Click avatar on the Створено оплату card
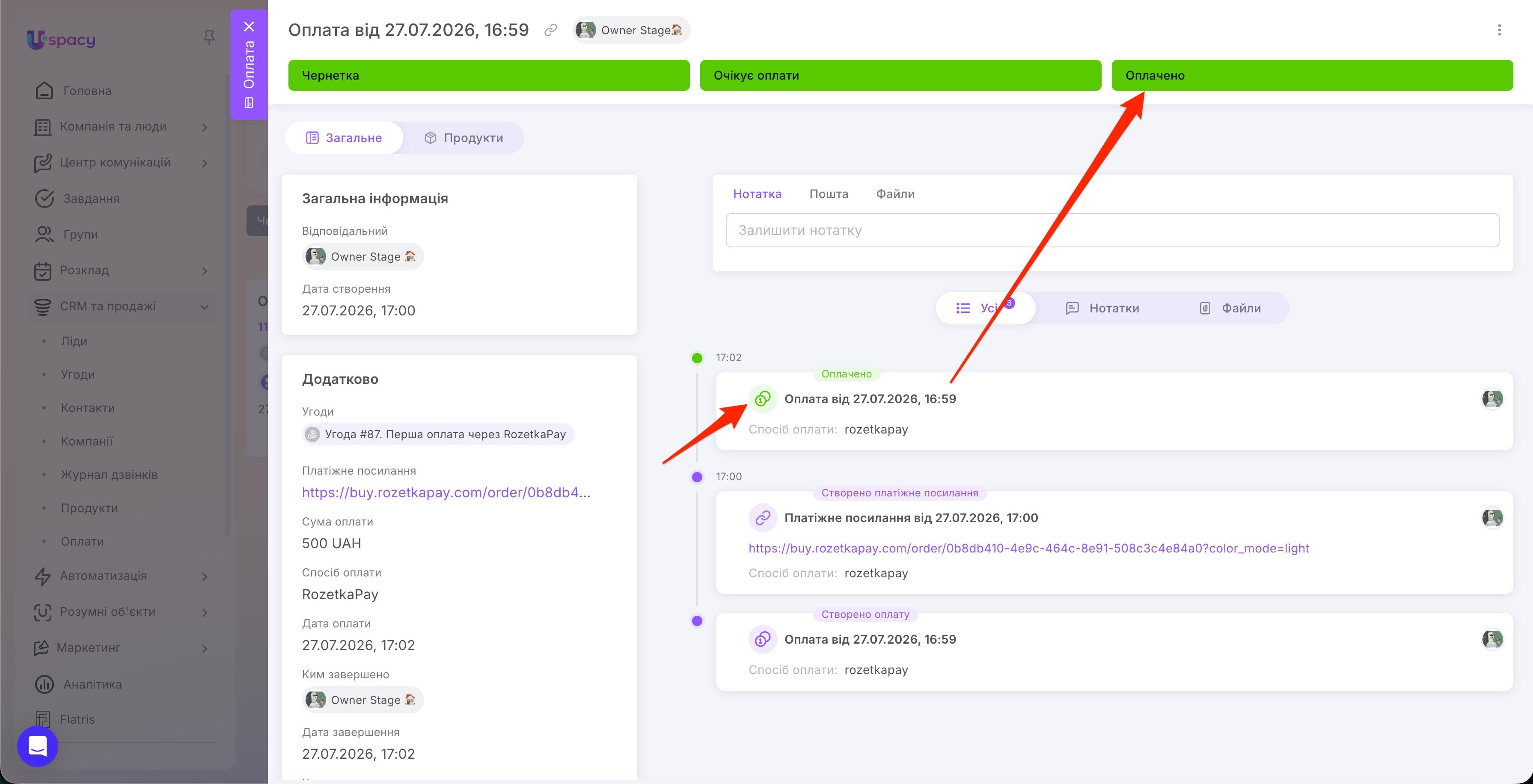Viewport: 1533px width, 784px height. (x=1492, y=639)
